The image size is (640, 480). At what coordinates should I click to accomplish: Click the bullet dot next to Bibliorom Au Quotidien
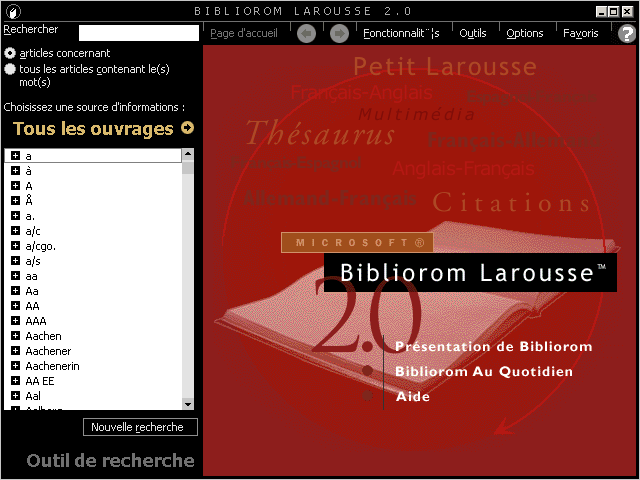click(x=367, y=371)
